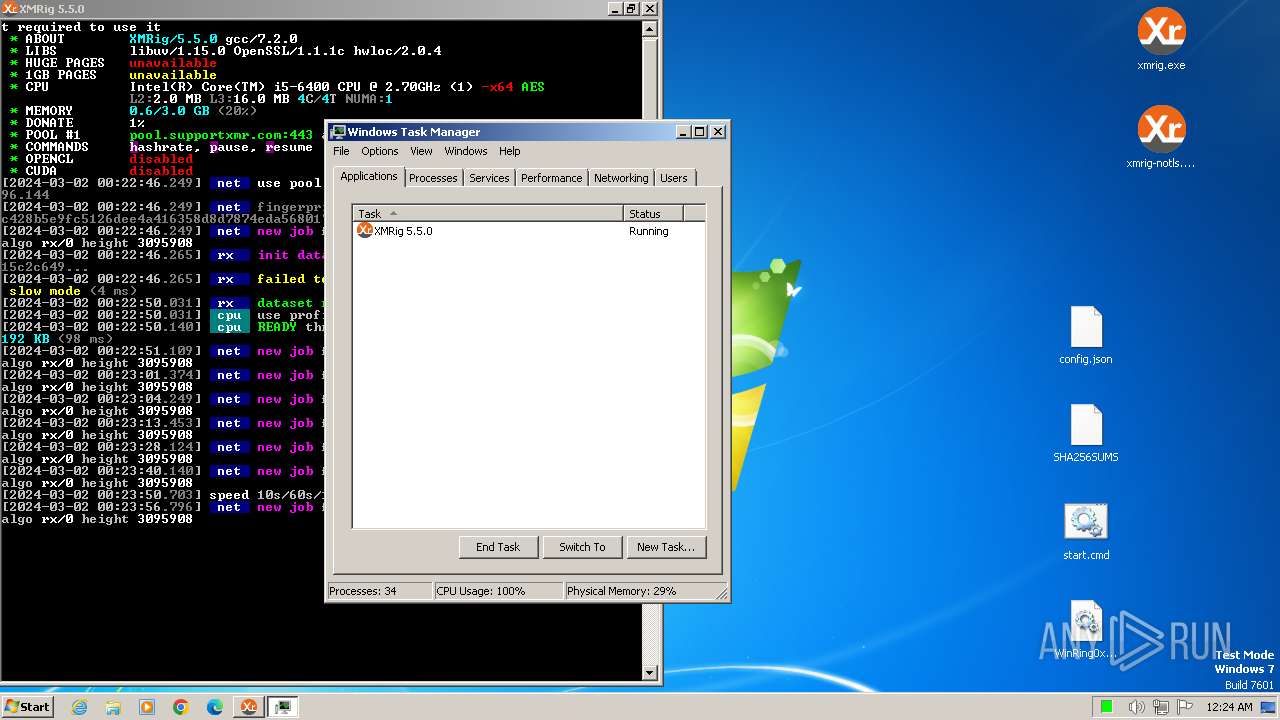The image size is (1280, 720).
Task: Click the Running status cell
Action: tap(649, 231)
